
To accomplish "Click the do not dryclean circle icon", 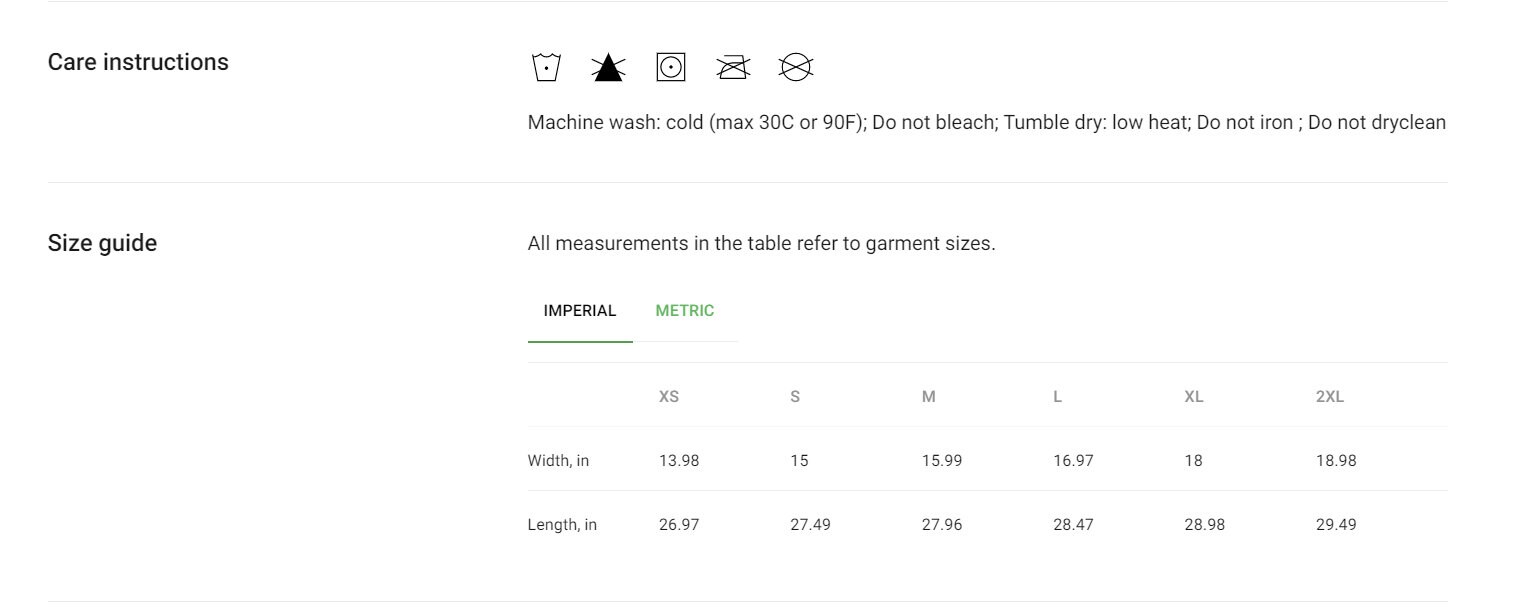I will (796, 67).
